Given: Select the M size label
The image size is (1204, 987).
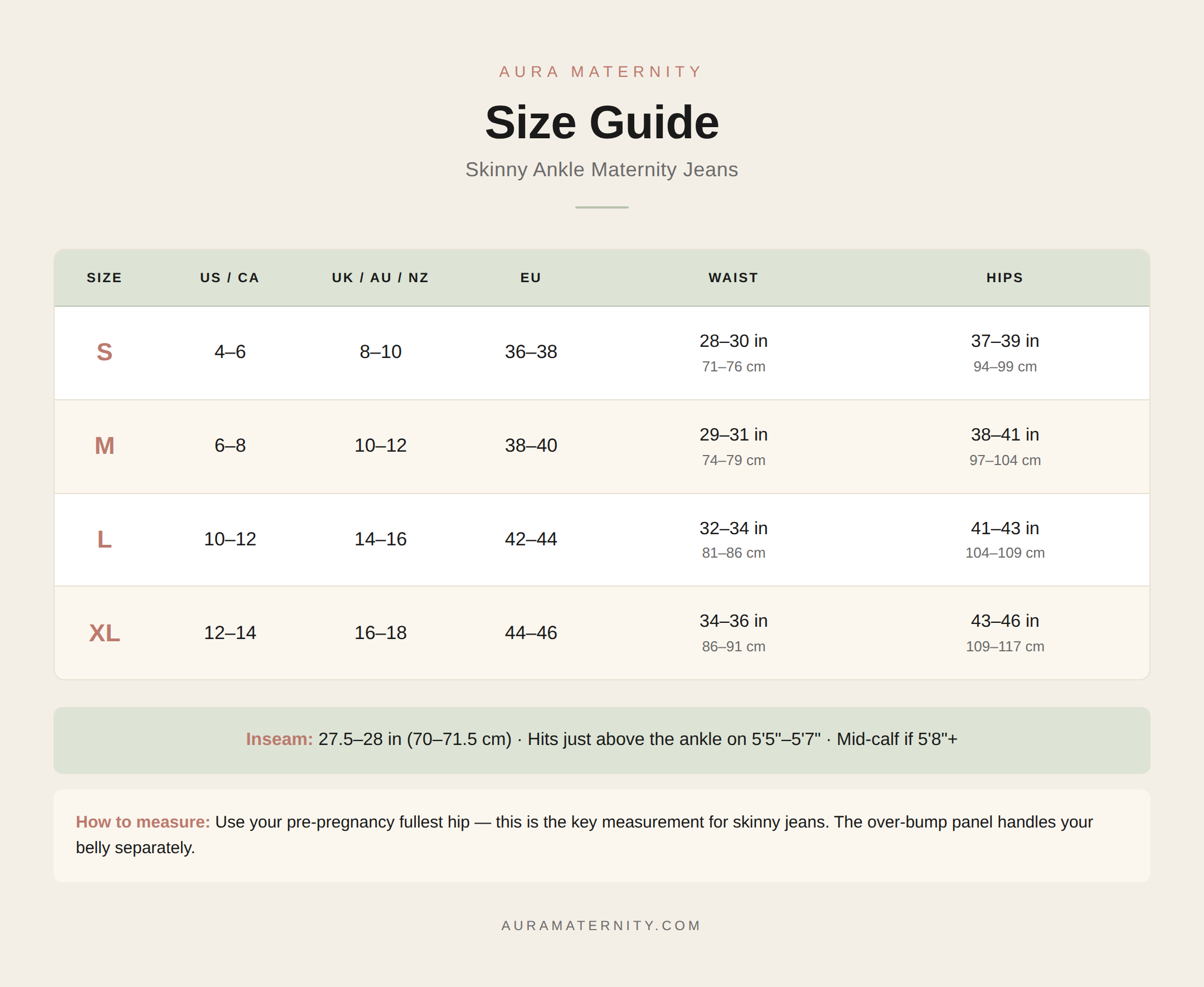Looking at the screenshot, I should pos(105,446).
